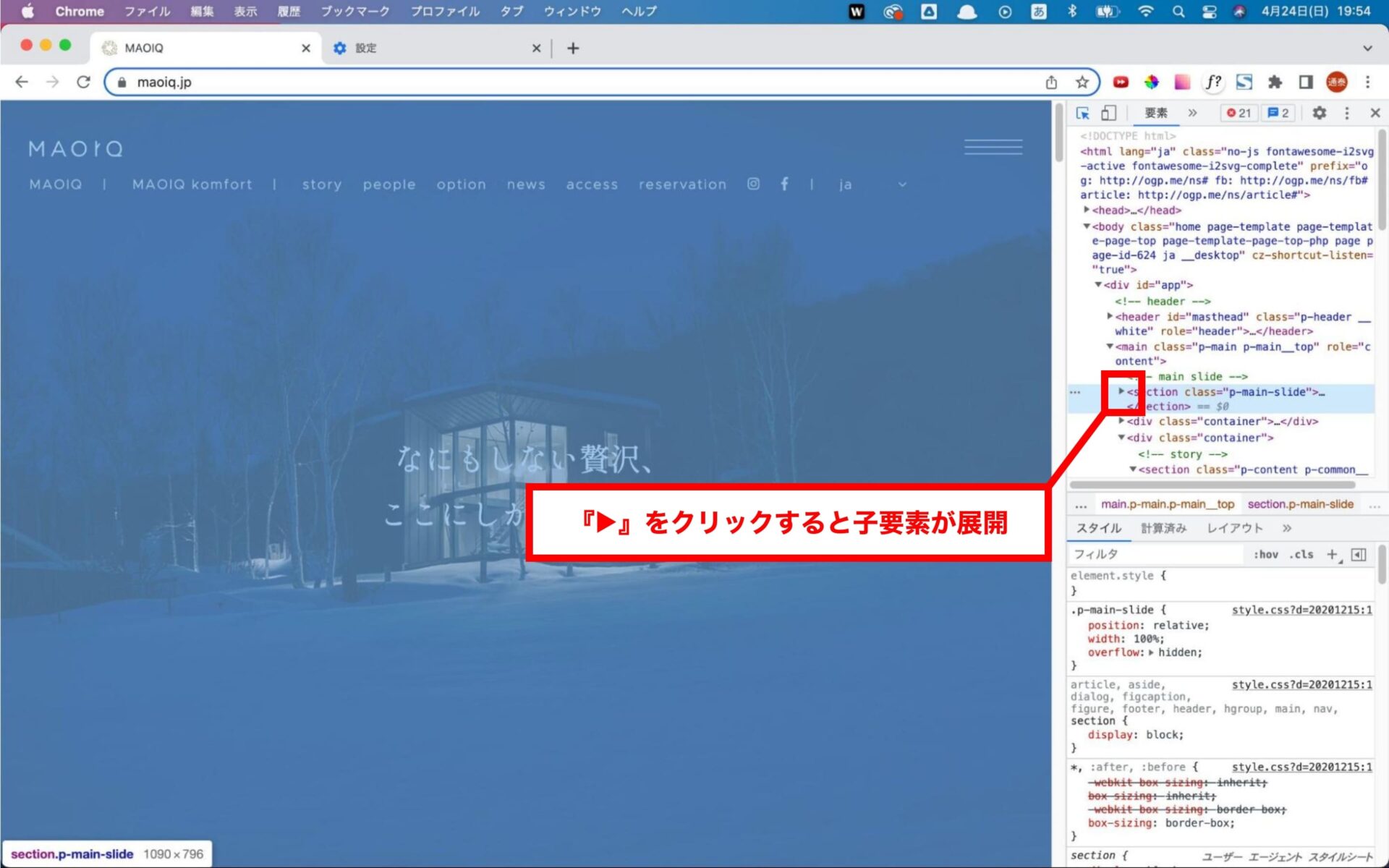This screenshot has width=1389, height=868.
Task: Select the DOCTYPE html line
Action: [1128, 136]
